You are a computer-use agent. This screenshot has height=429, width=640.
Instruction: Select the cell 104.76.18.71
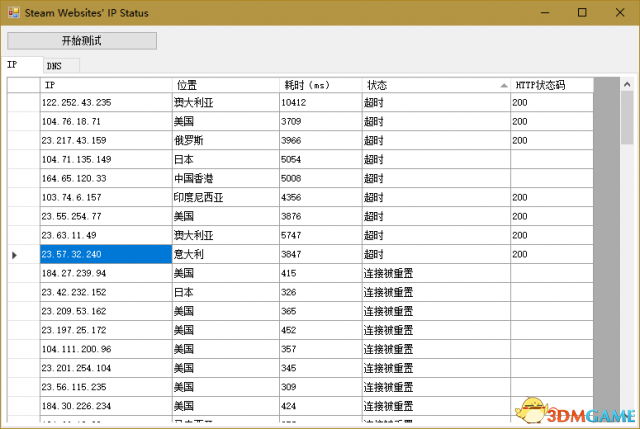click(x=106, y=121)
